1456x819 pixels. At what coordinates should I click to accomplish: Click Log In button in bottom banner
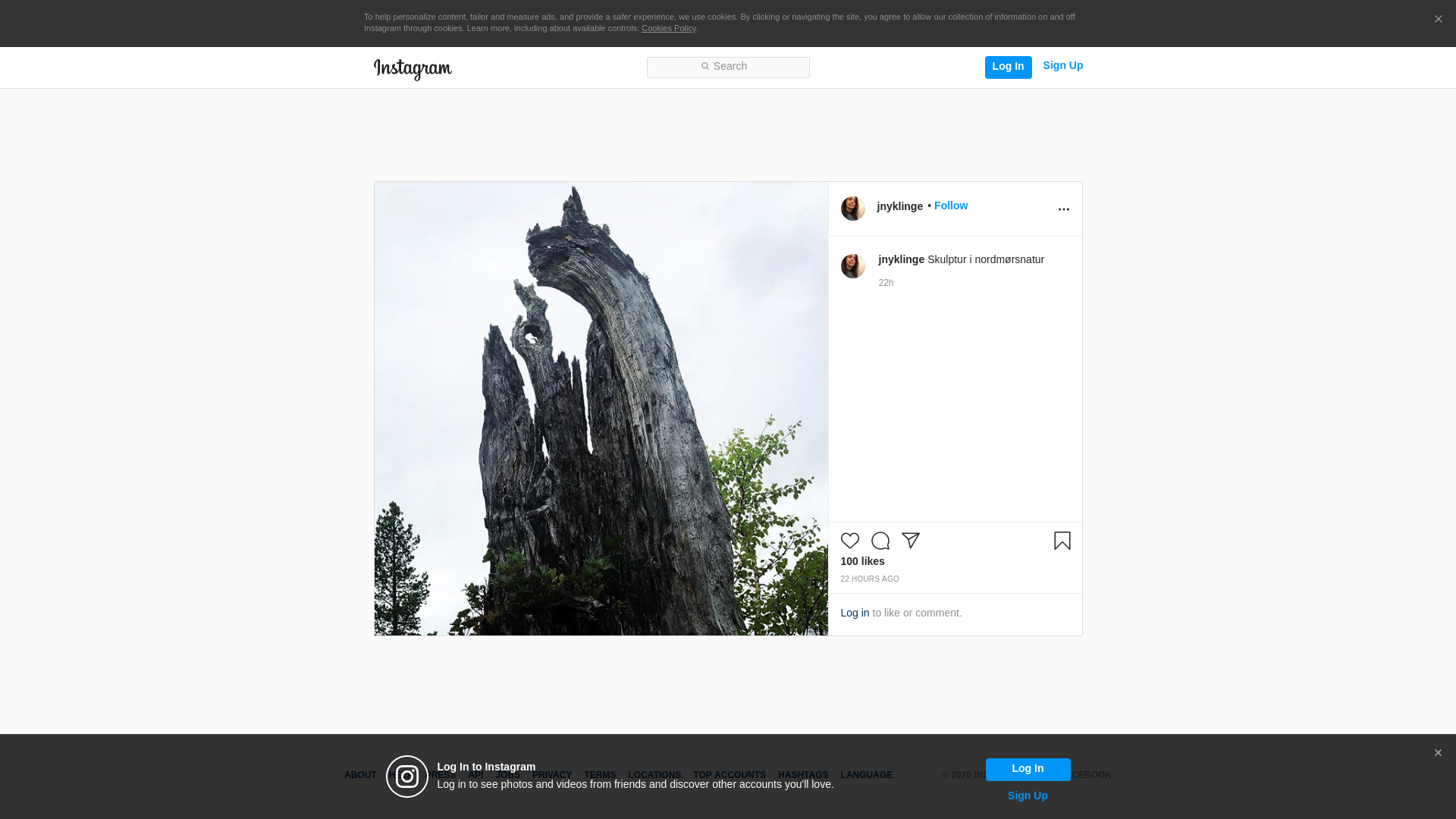pos(1028,769)
